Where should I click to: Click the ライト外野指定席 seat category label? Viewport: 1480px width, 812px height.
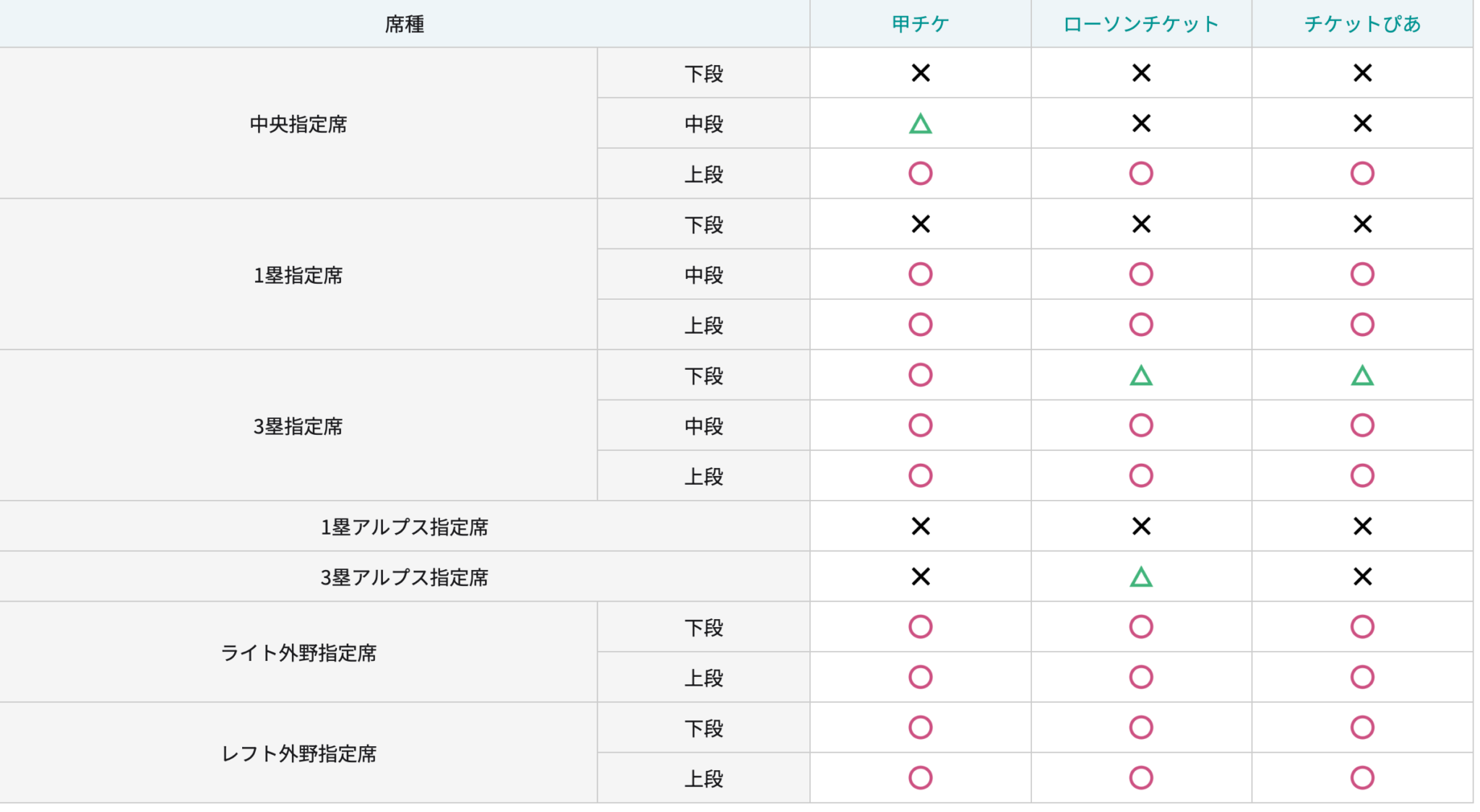point(298,653)
